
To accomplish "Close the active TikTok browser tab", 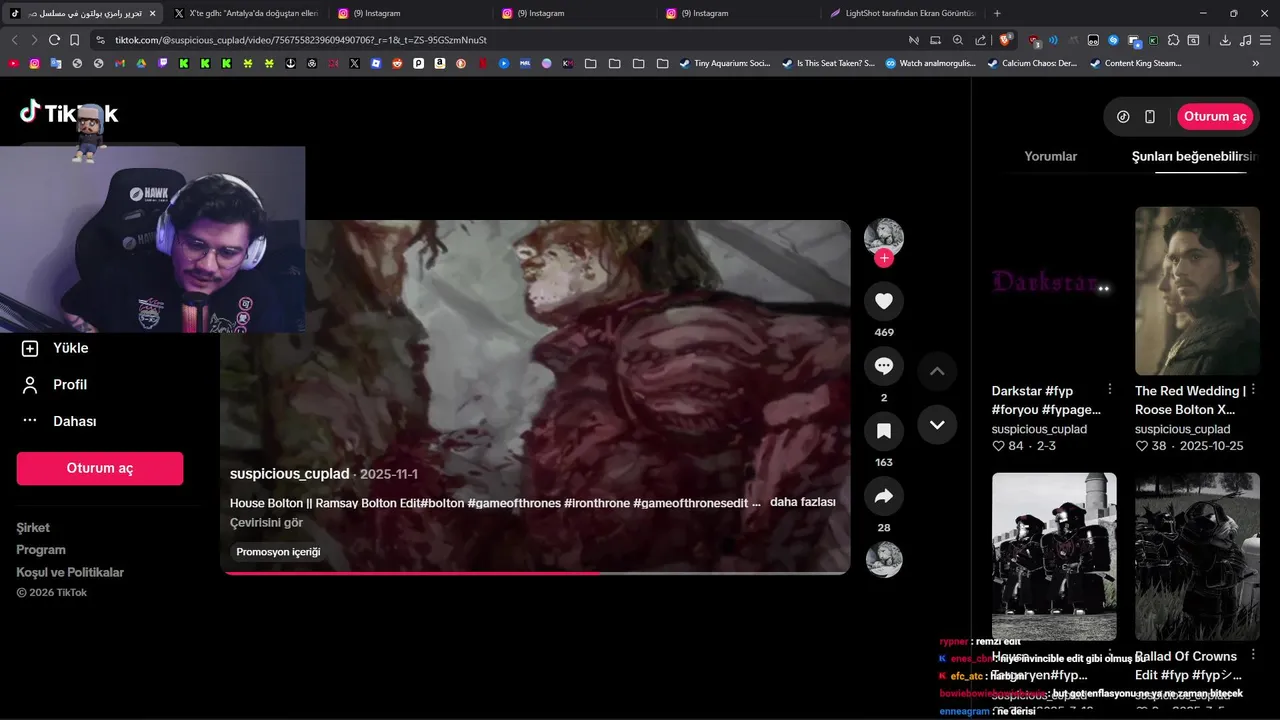I will tap(152, 13).
